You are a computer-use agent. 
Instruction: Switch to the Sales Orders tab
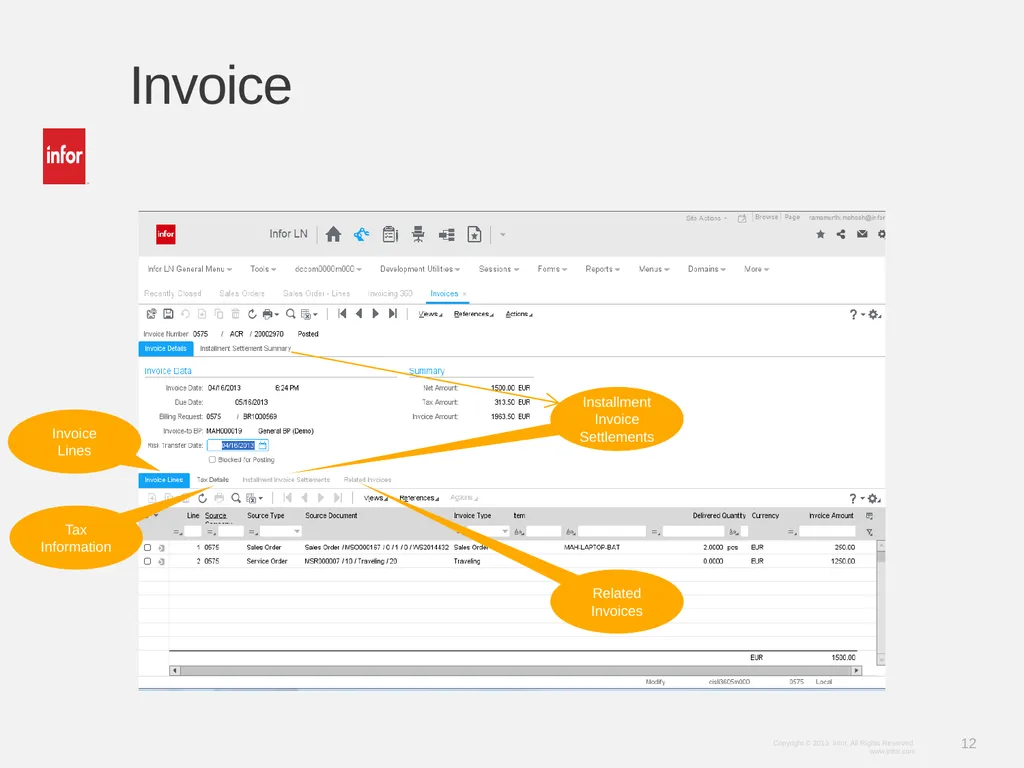click(x=242, y=294)
